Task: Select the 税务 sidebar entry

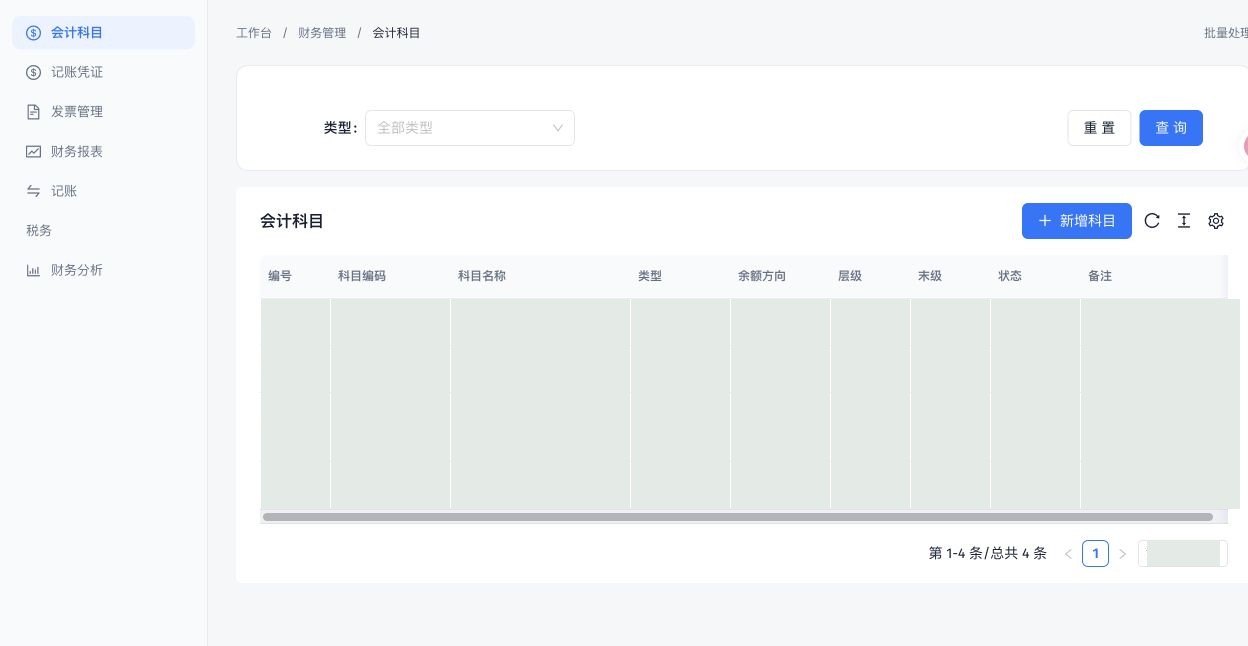Action: [104, 230]
